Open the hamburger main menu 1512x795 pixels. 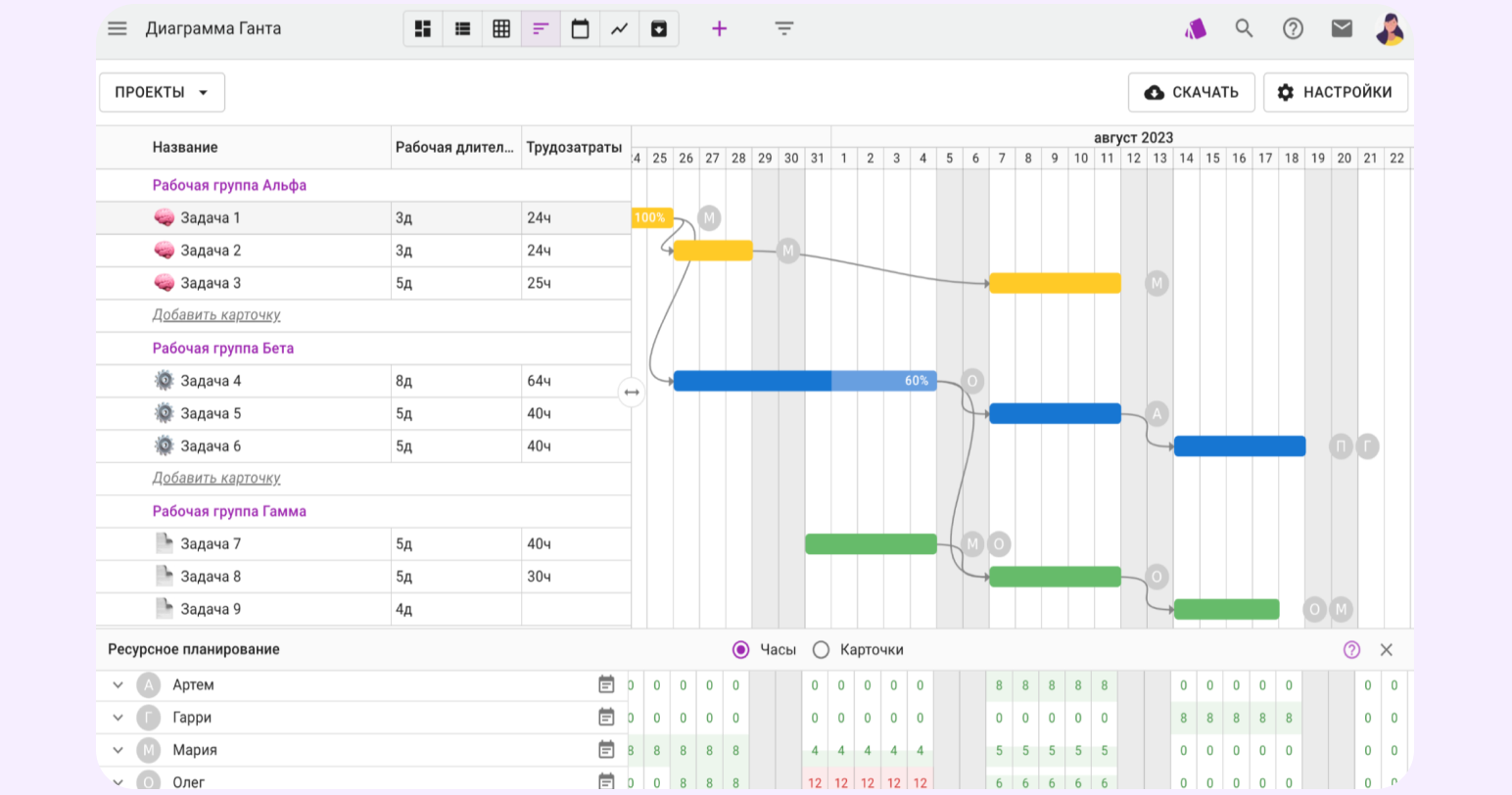pos(118,28)
